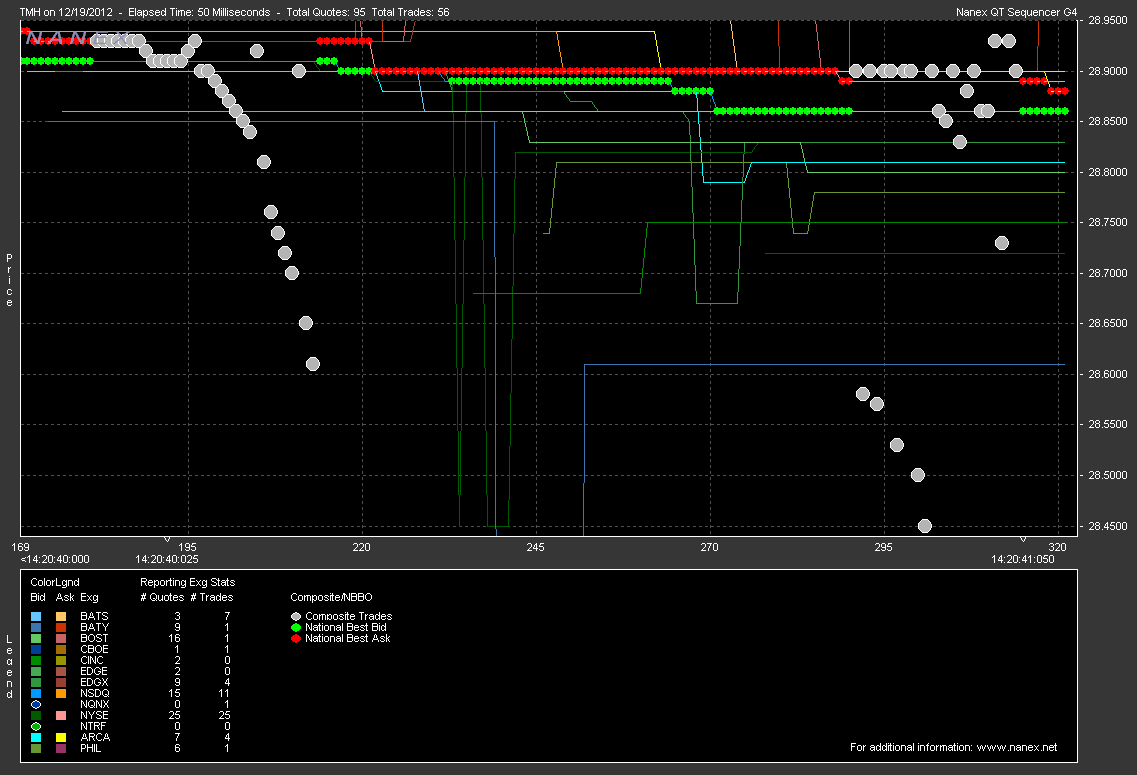Viewport: 1137px width, 775px height.
Task: Click the www.nanex.net link
Action: tap(1018, 747)
